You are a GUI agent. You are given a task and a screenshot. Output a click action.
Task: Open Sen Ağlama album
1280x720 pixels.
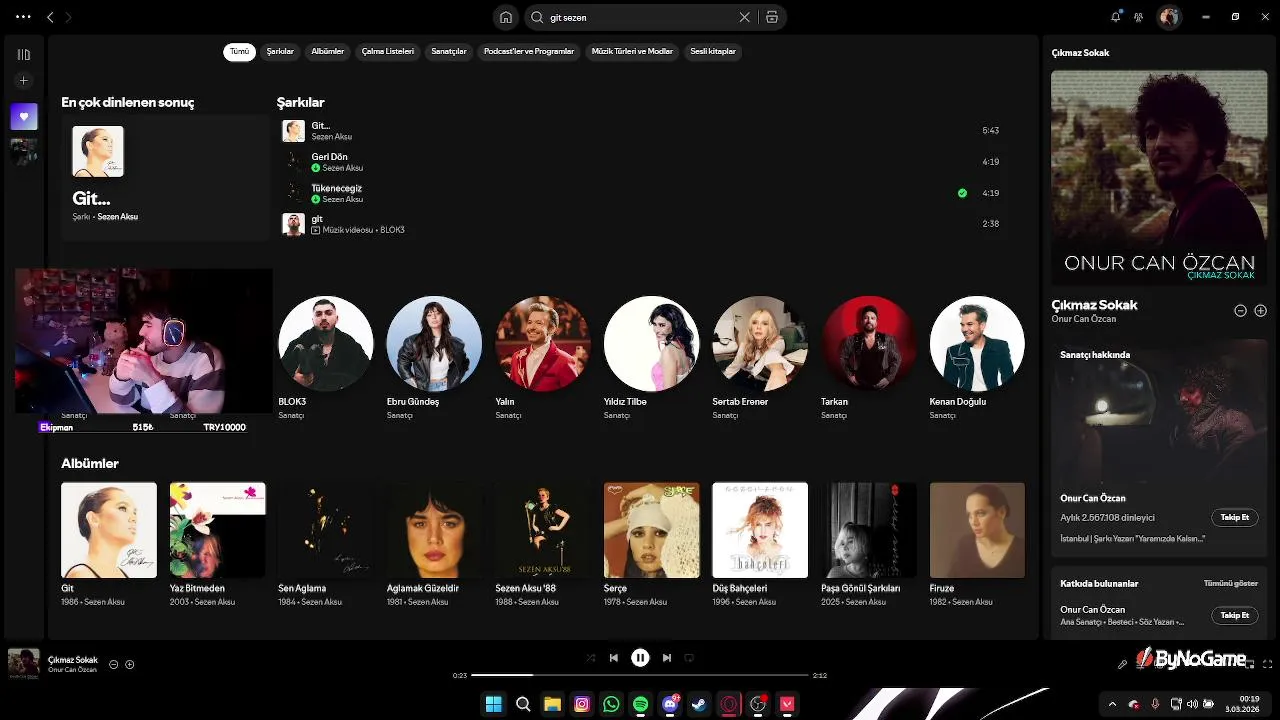click(x=326, y=530)
